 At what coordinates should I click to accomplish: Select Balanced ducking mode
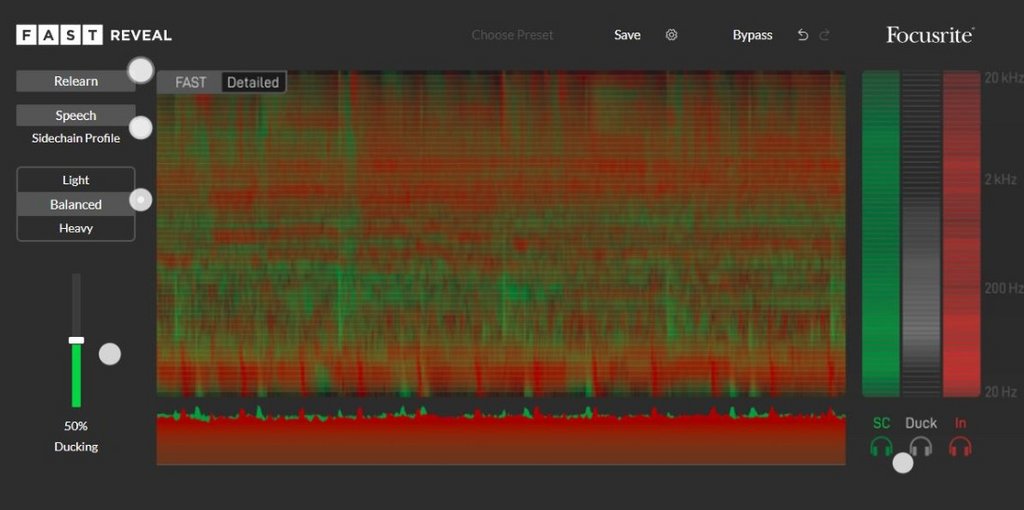76,204
